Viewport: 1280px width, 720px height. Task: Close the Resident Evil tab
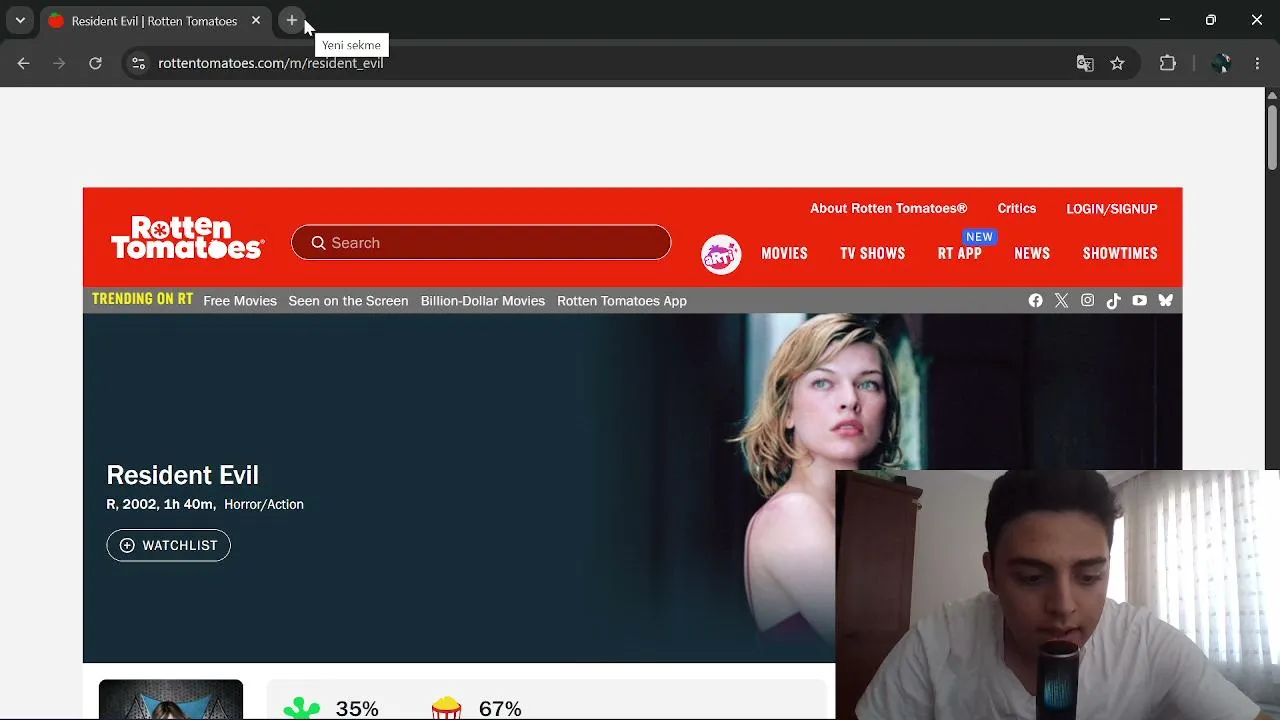point(256,20)
